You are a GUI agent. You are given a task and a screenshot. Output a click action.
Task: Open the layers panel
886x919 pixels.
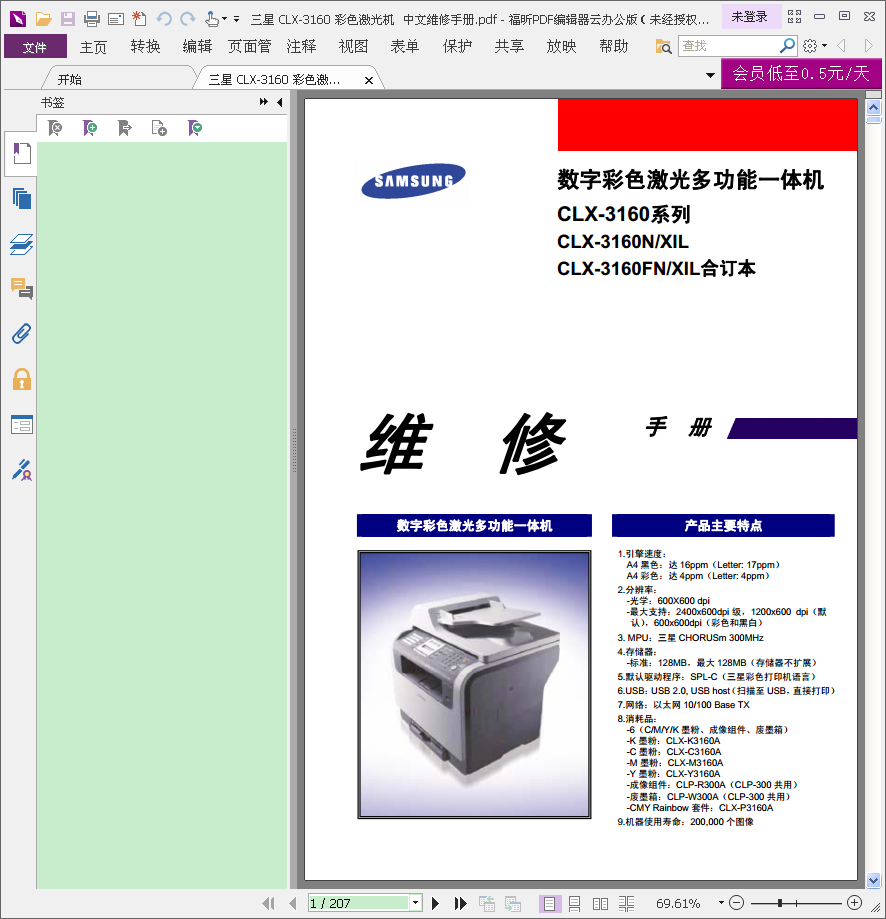[22, 244]
